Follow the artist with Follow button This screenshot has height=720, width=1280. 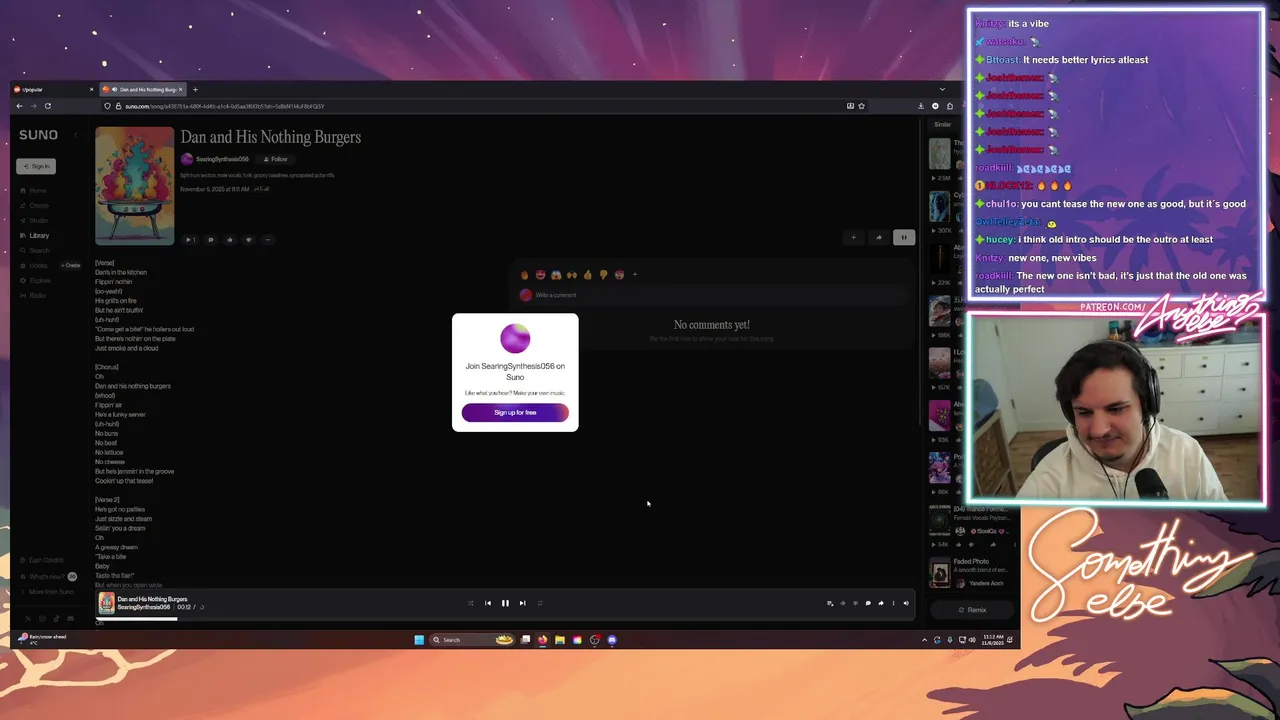[x=275, y=159]
